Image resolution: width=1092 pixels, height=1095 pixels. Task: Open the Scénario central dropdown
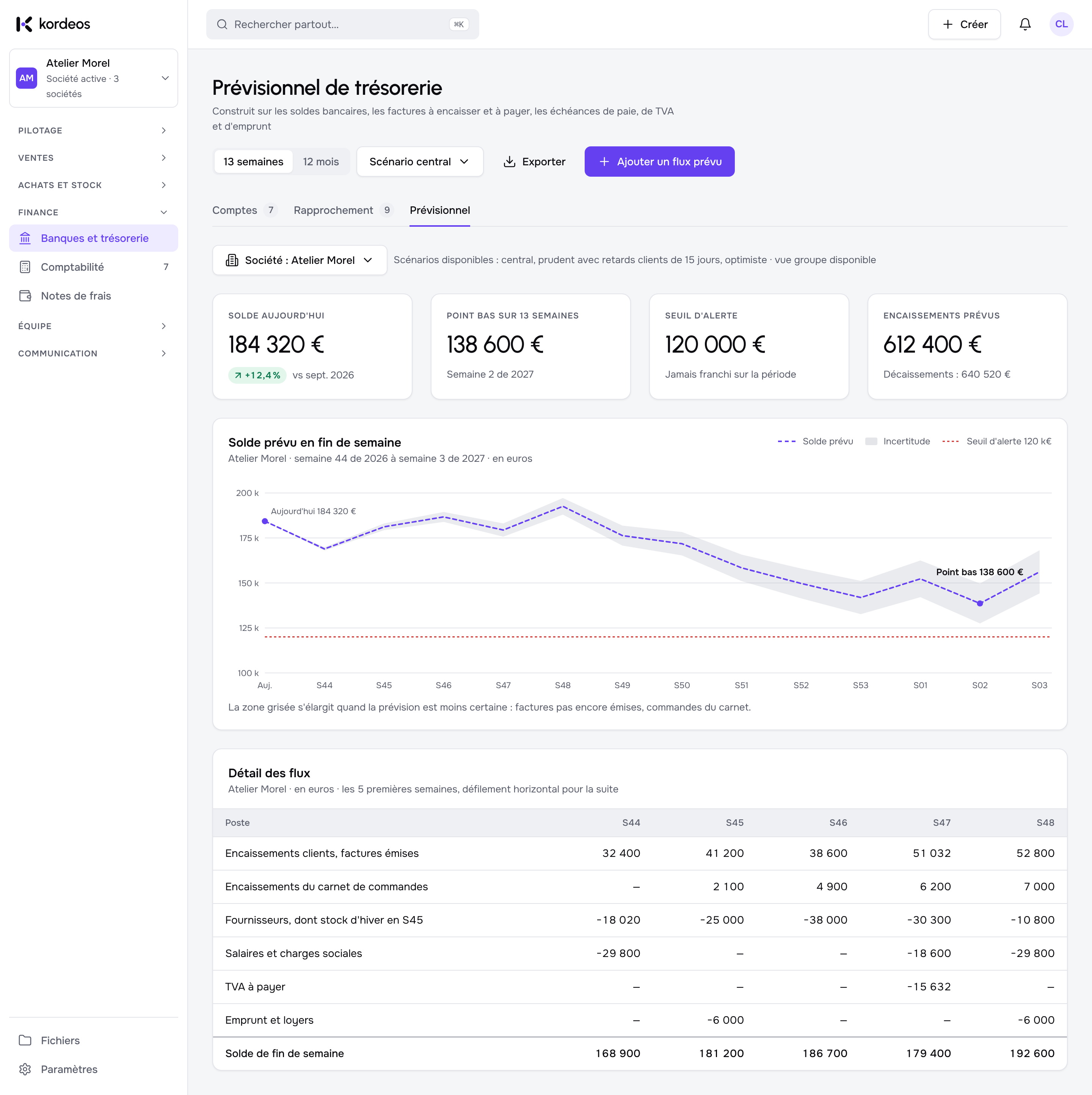[x=420, y=162]
